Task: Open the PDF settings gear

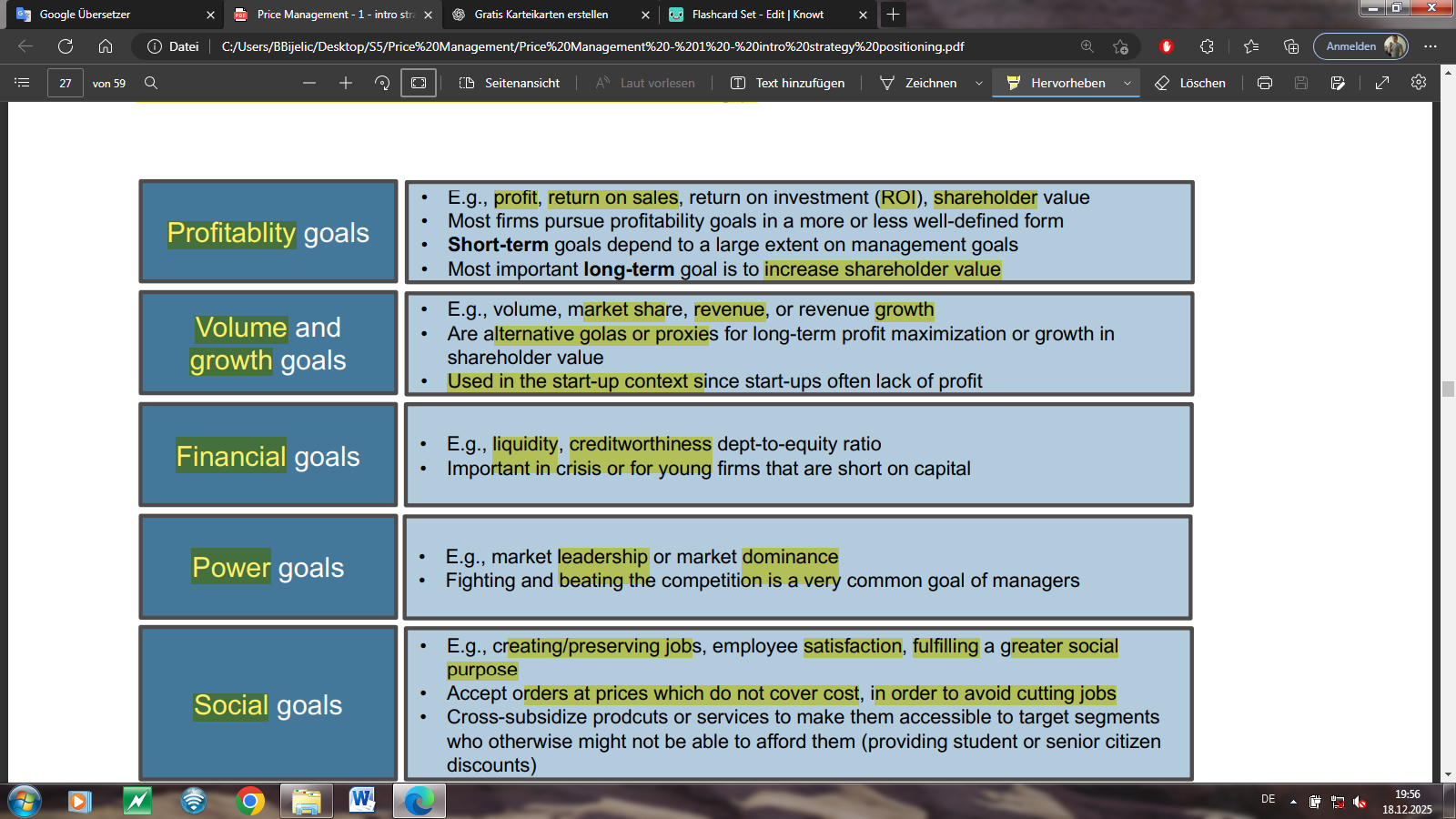Action: 1417,83
